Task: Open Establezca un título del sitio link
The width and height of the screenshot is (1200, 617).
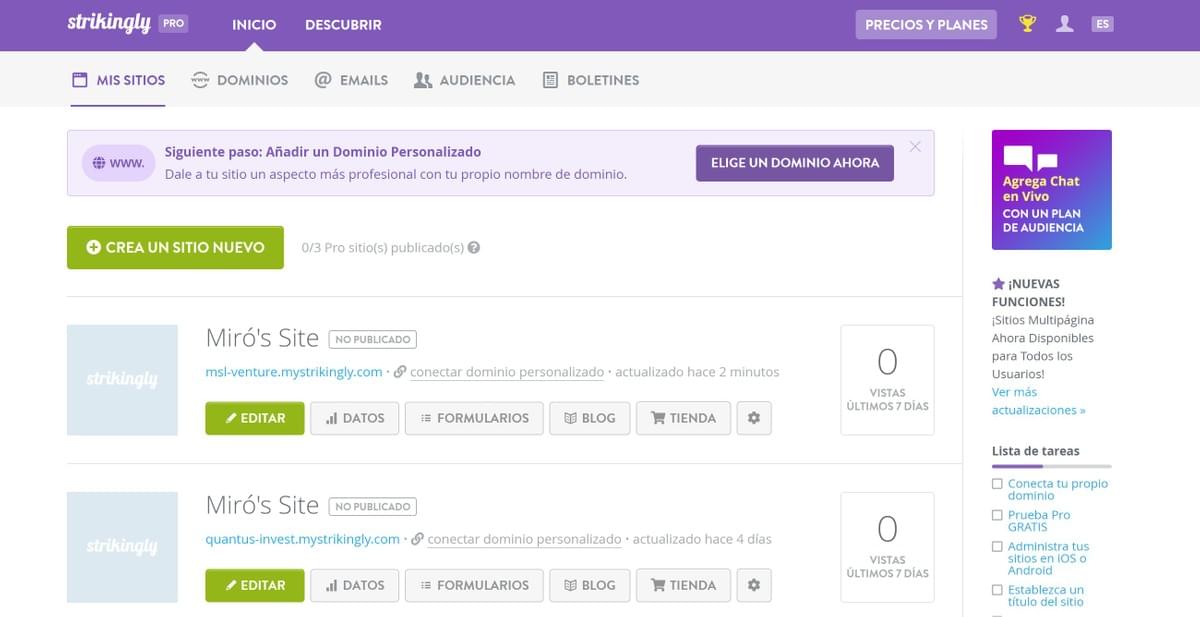Action: (1046, 596)
